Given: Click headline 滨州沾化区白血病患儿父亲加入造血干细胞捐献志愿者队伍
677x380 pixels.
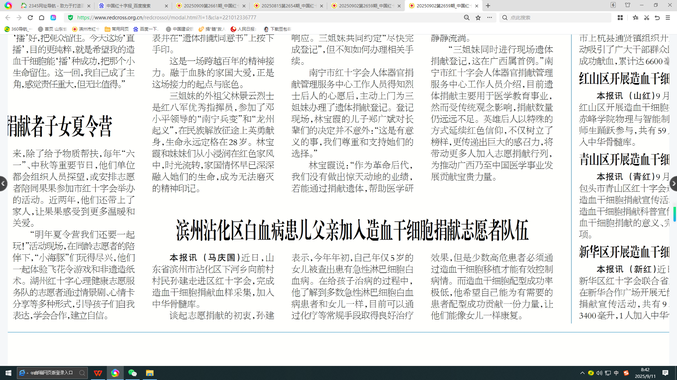Looking at the screenshot, I should 352,230.
